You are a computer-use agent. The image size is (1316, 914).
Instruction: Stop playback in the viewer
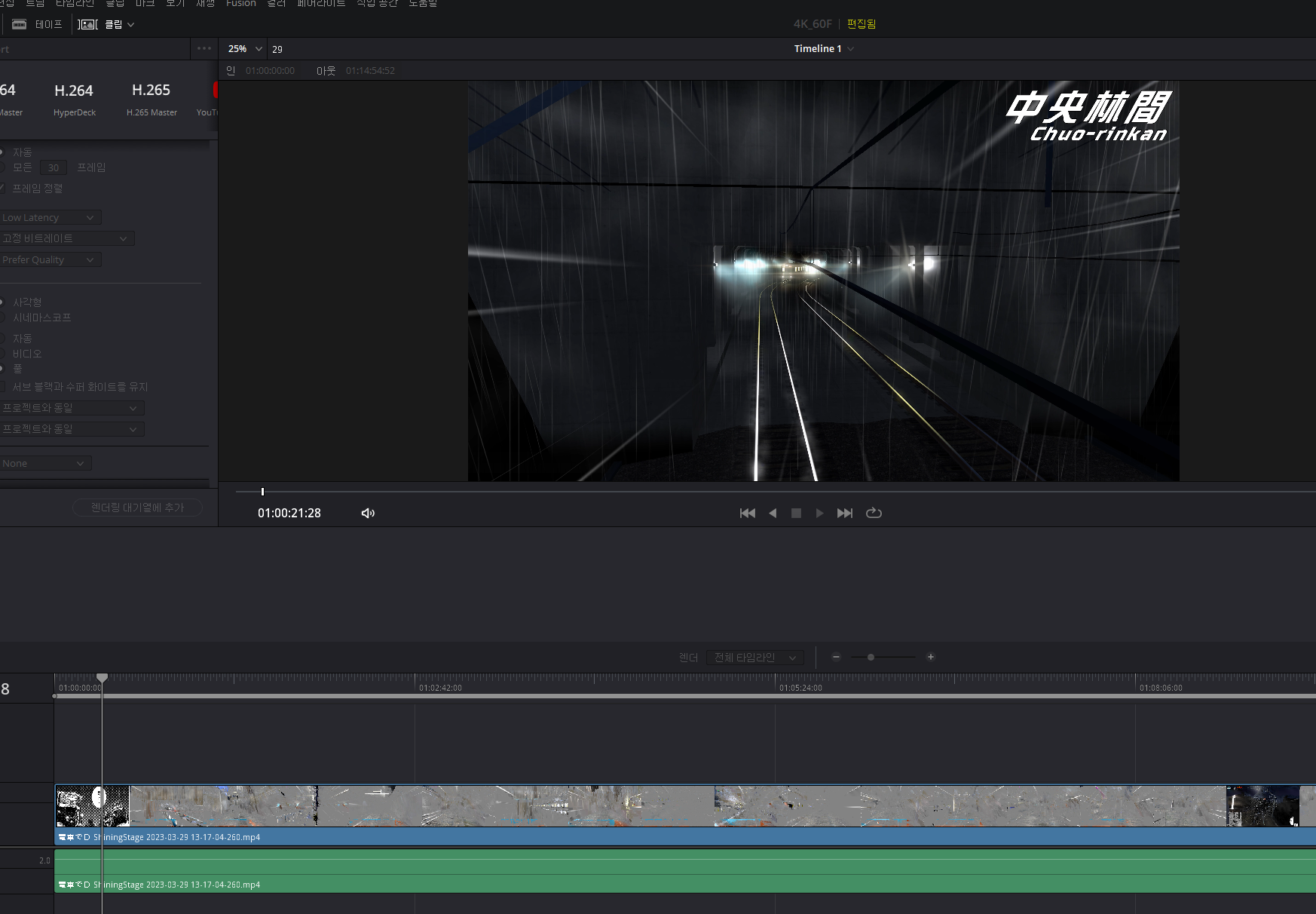(796, 513)
